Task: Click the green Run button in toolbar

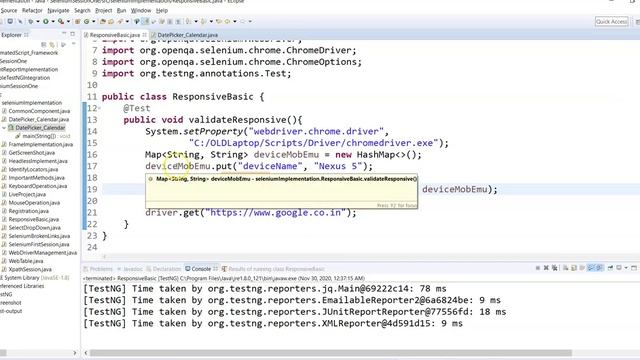Action: 46,21
